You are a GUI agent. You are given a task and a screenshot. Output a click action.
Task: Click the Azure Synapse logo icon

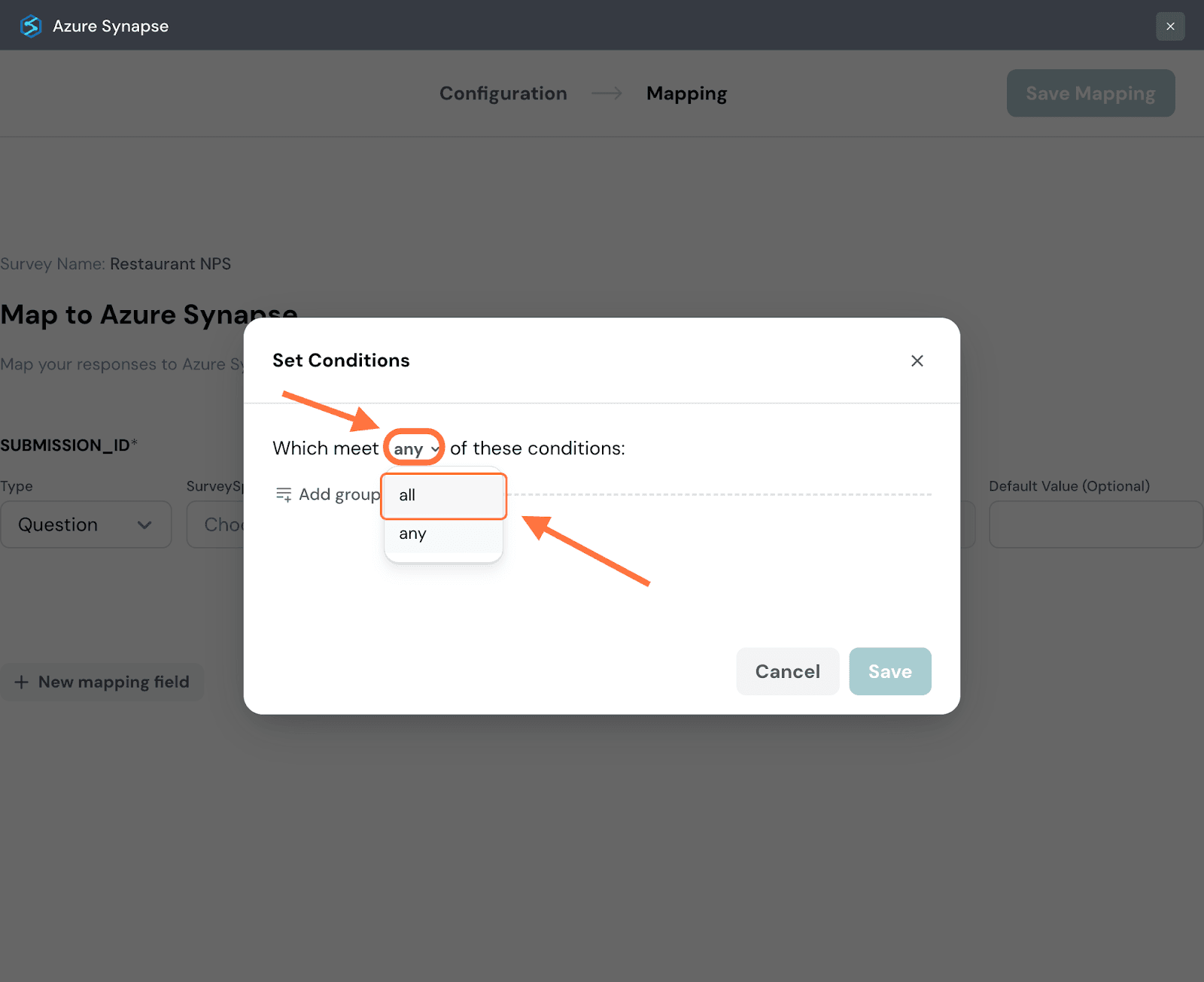pos(31,26)
